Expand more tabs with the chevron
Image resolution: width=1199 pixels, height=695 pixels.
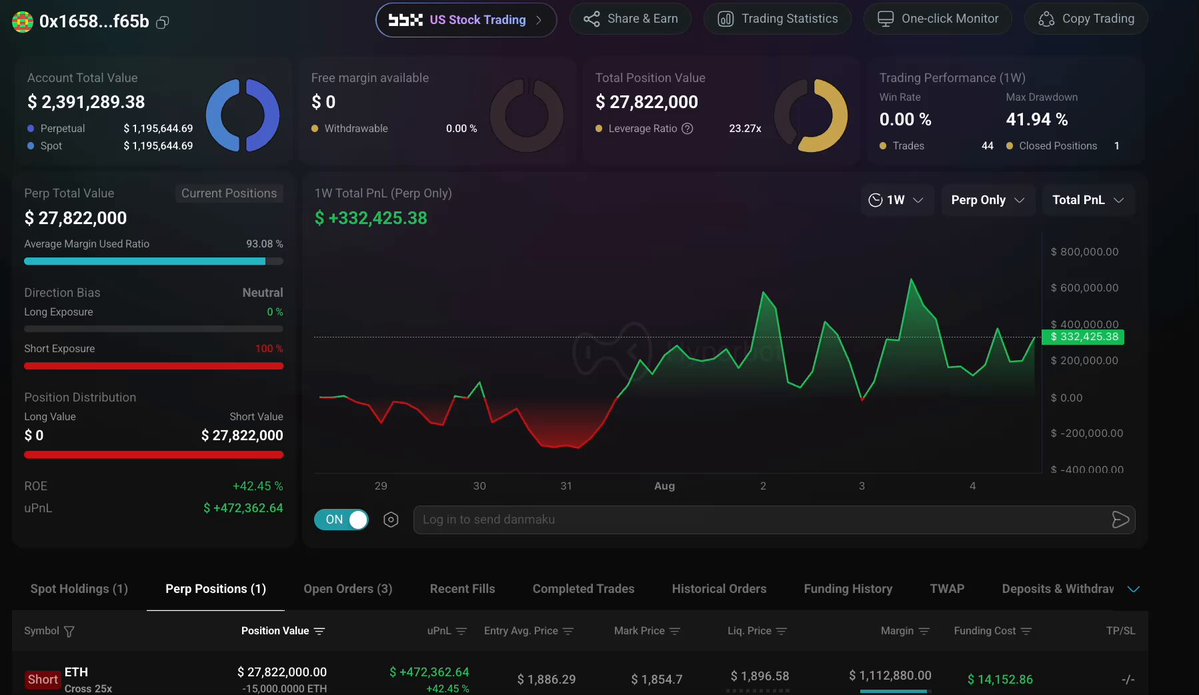coord(1134,589)
